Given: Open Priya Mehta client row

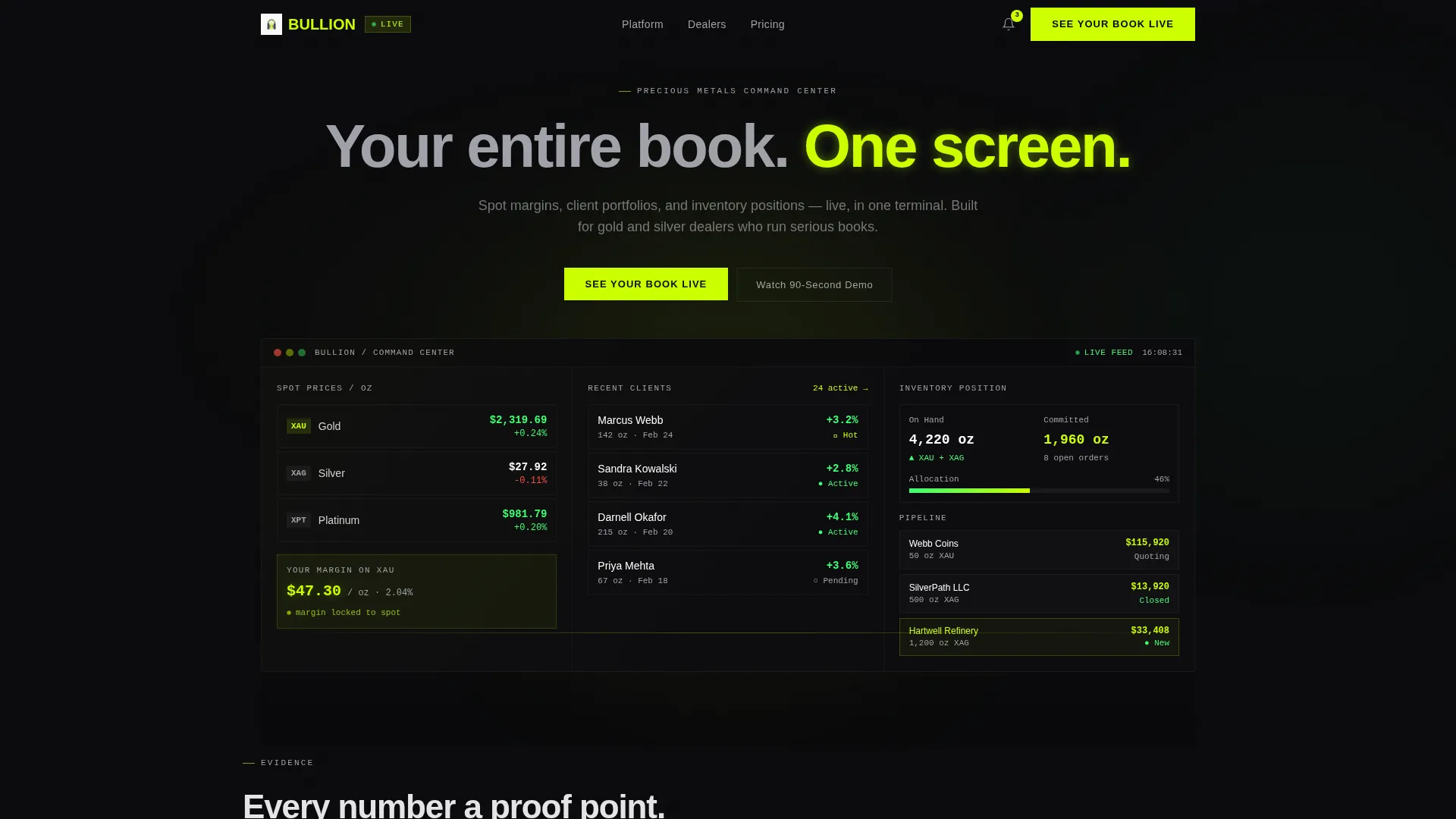Looking at the screenshot, I should click(727, 573).
